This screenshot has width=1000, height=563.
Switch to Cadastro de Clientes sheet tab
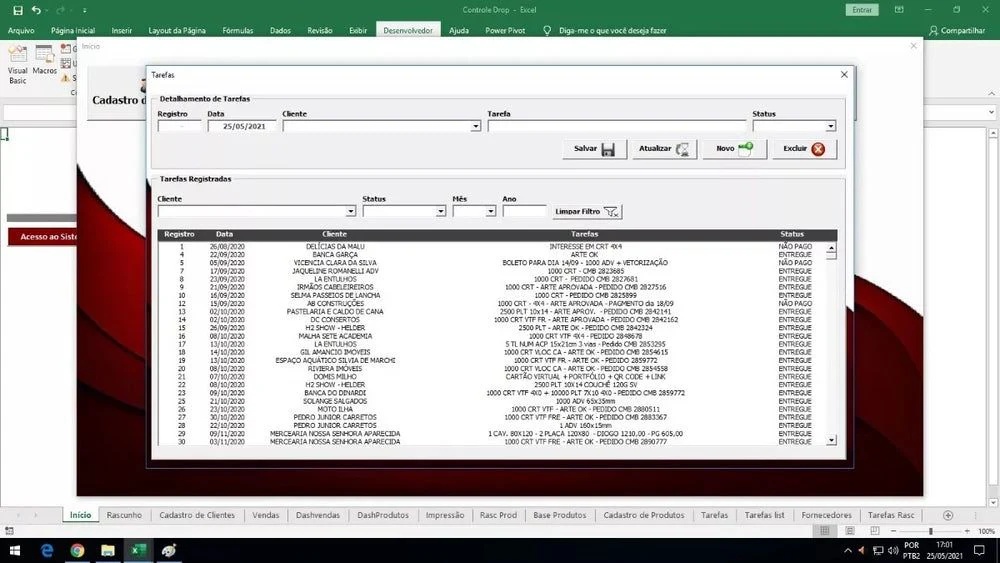[197, 515]
